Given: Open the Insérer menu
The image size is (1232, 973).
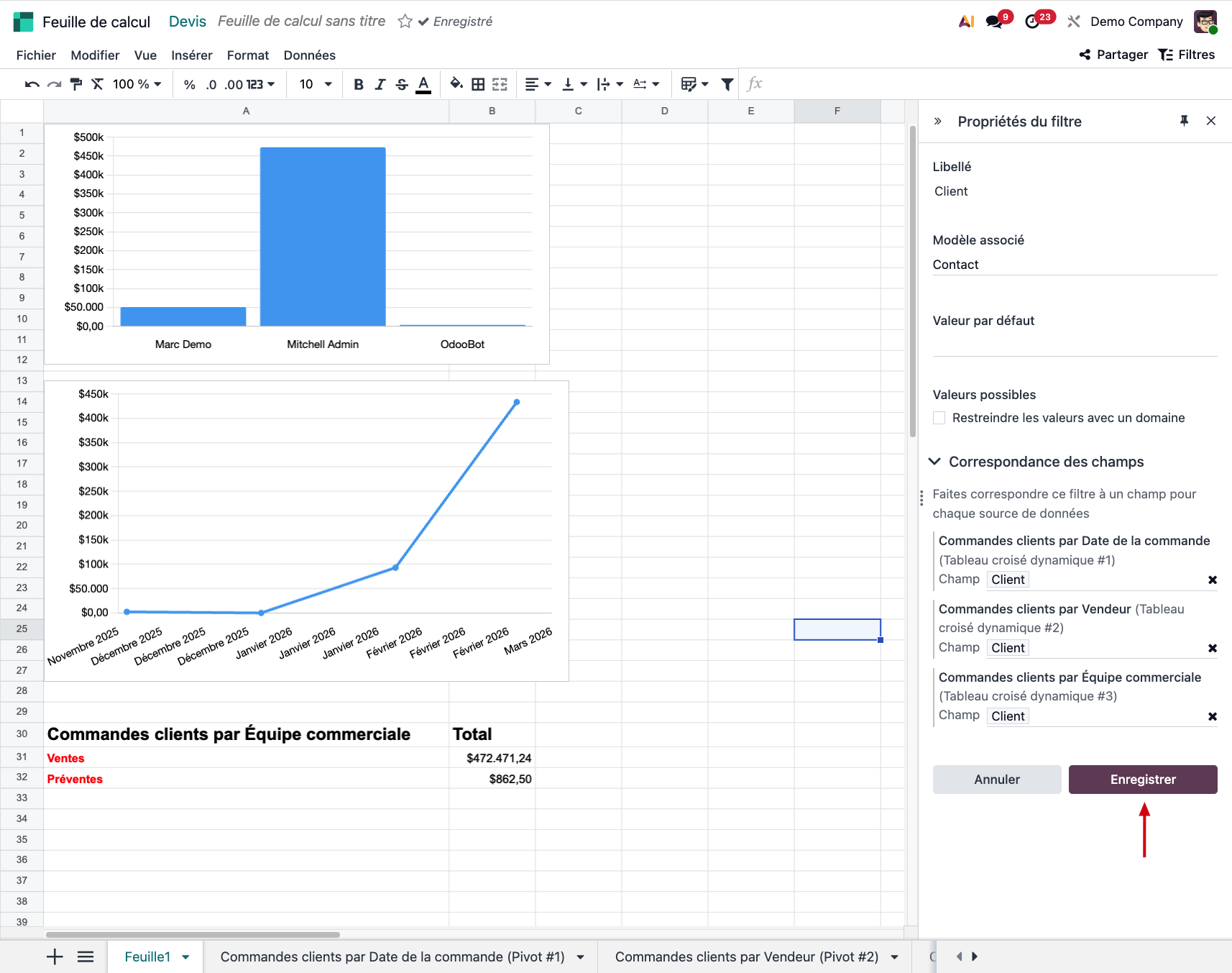Looking at the screenshot, I should pyautogui.click(x=191, y=55).
